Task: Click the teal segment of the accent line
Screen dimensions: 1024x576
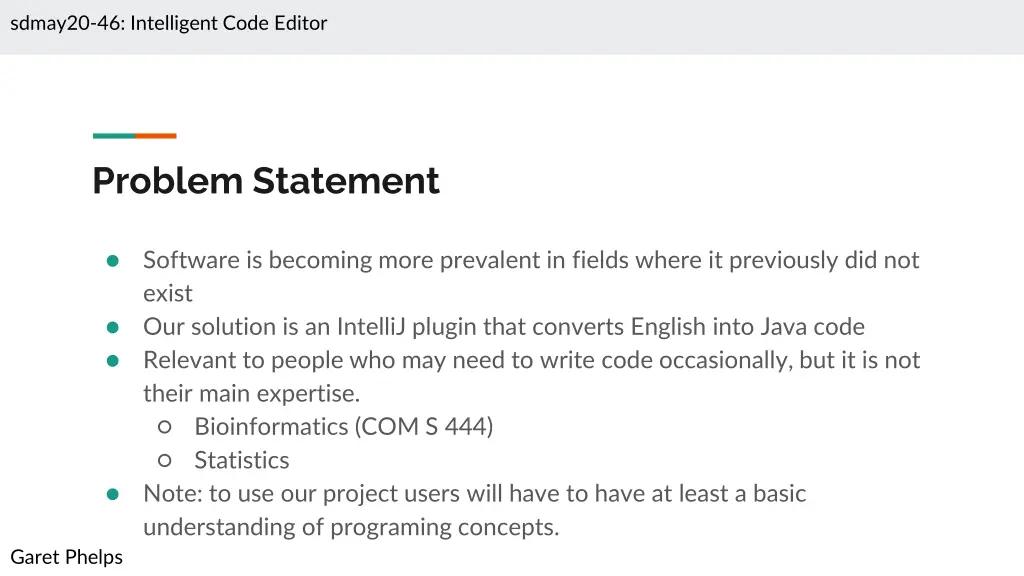Action: [x=114, y=135]
